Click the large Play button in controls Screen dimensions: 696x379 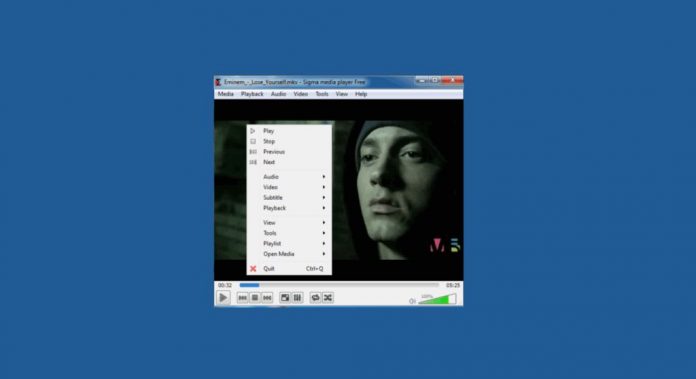[223, 298]
